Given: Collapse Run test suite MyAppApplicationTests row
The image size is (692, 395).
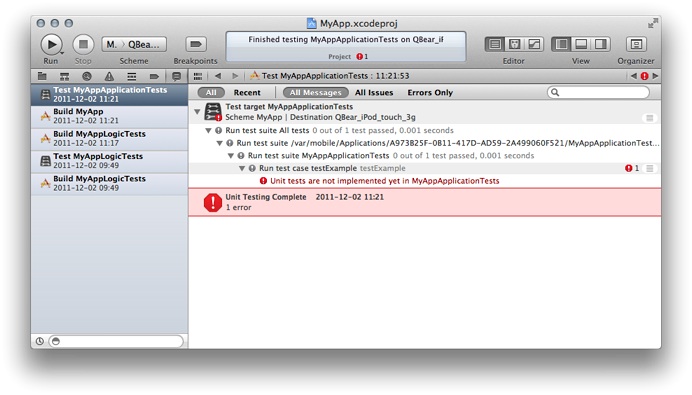Looking at the screenshot, I should (x=231, y=155).
